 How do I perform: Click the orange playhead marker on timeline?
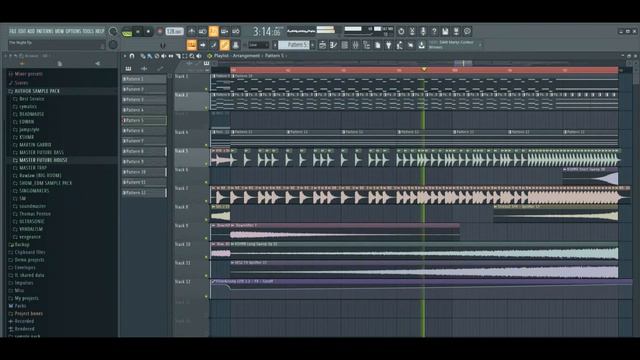point(424,69)
